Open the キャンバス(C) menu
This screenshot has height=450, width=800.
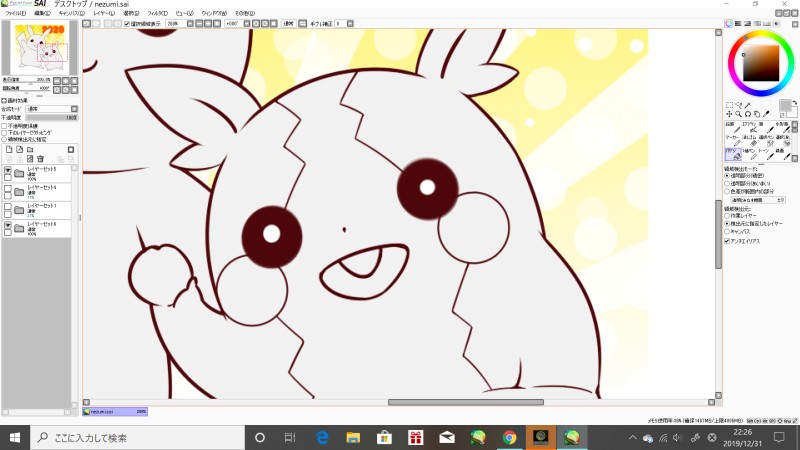coord(71,13)
